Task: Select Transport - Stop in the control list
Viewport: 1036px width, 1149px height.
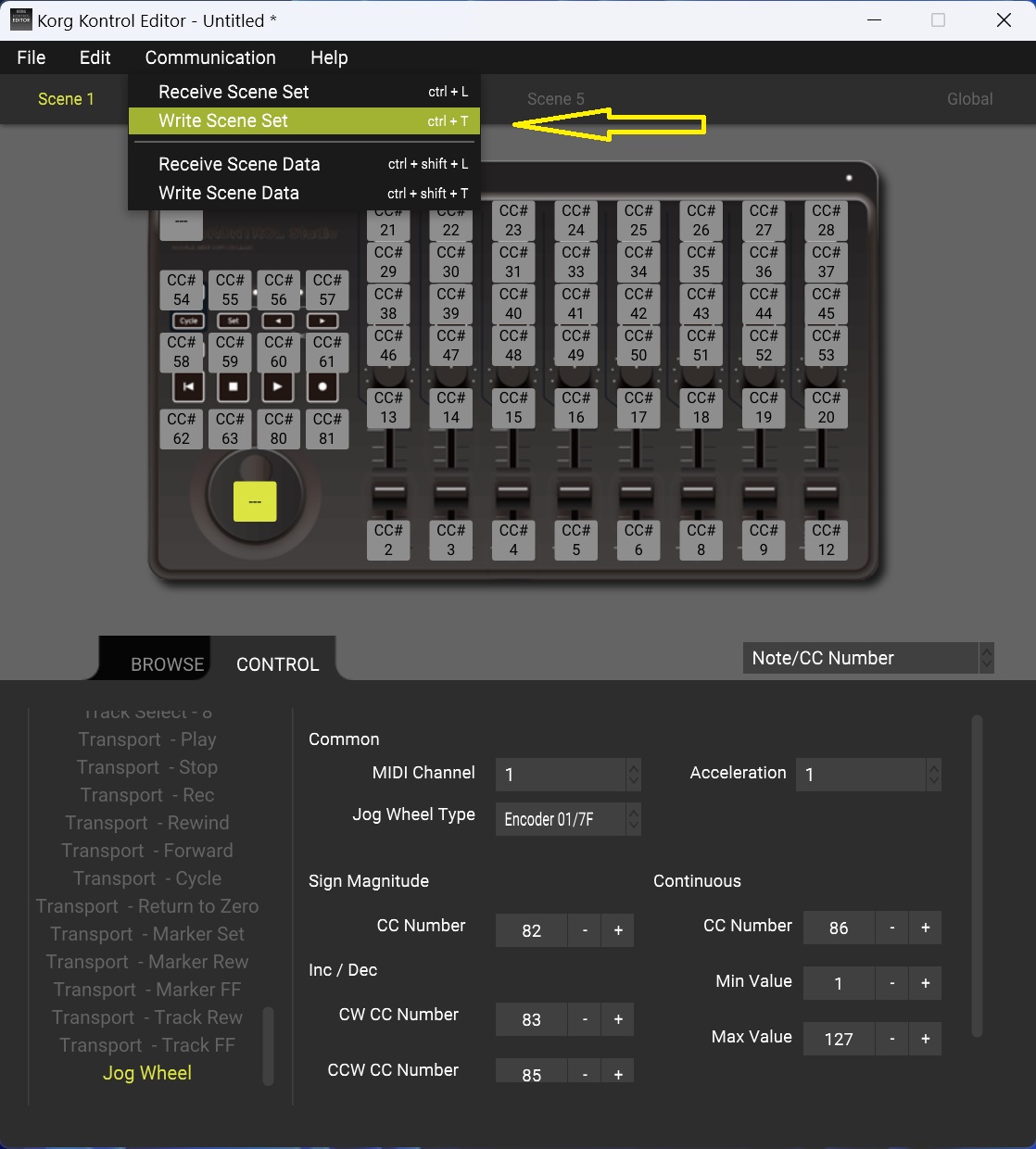Action: click(147, 767)
